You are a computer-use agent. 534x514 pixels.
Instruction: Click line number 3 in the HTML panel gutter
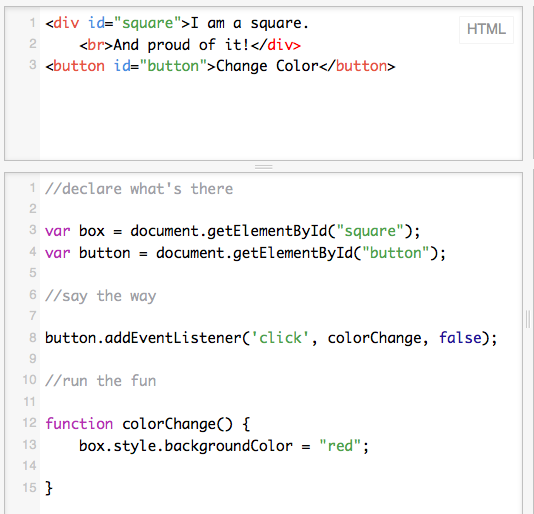pos(32,65)
